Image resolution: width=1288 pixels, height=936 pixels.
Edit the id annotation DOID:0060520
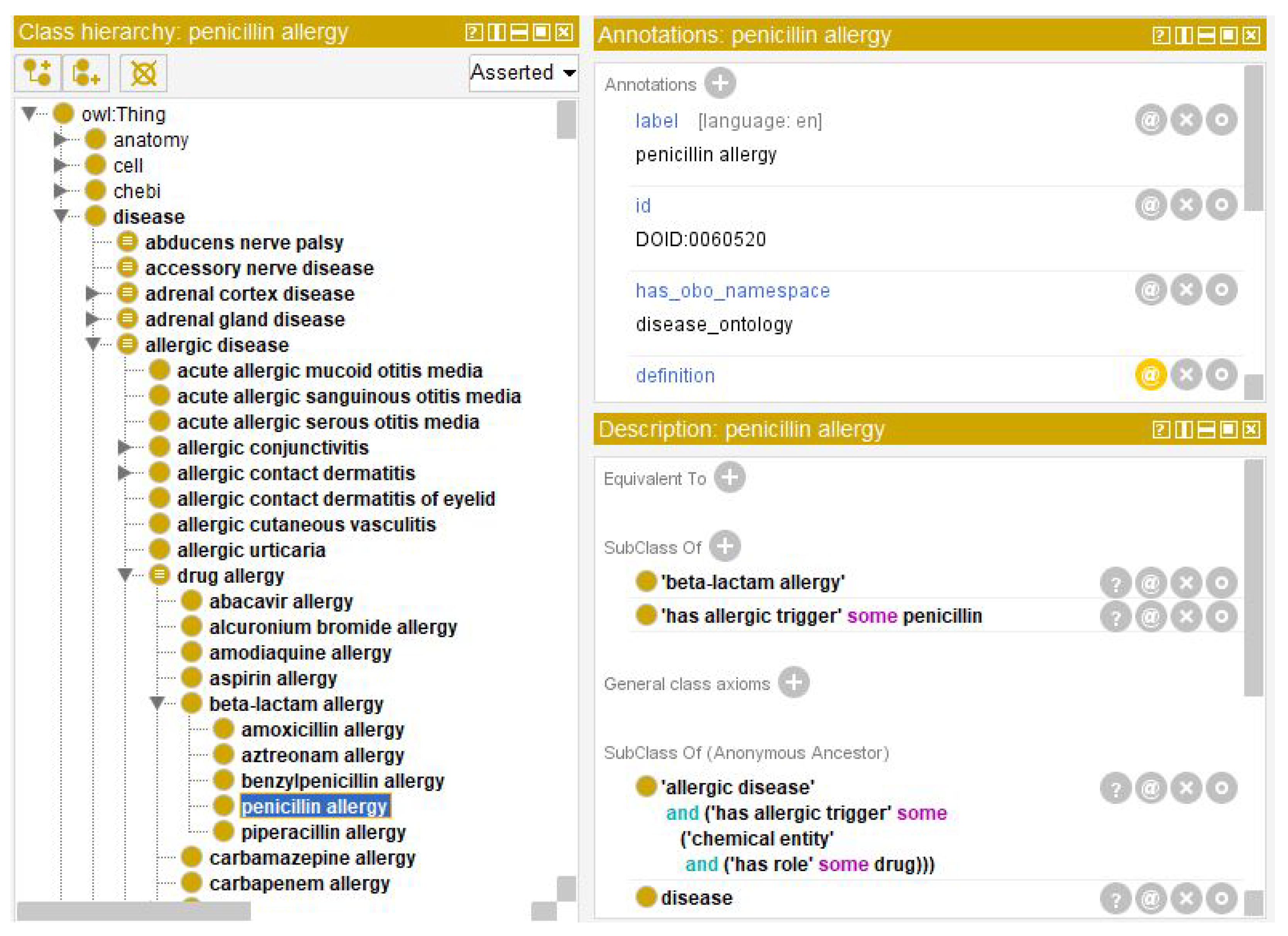point(1221,205)
